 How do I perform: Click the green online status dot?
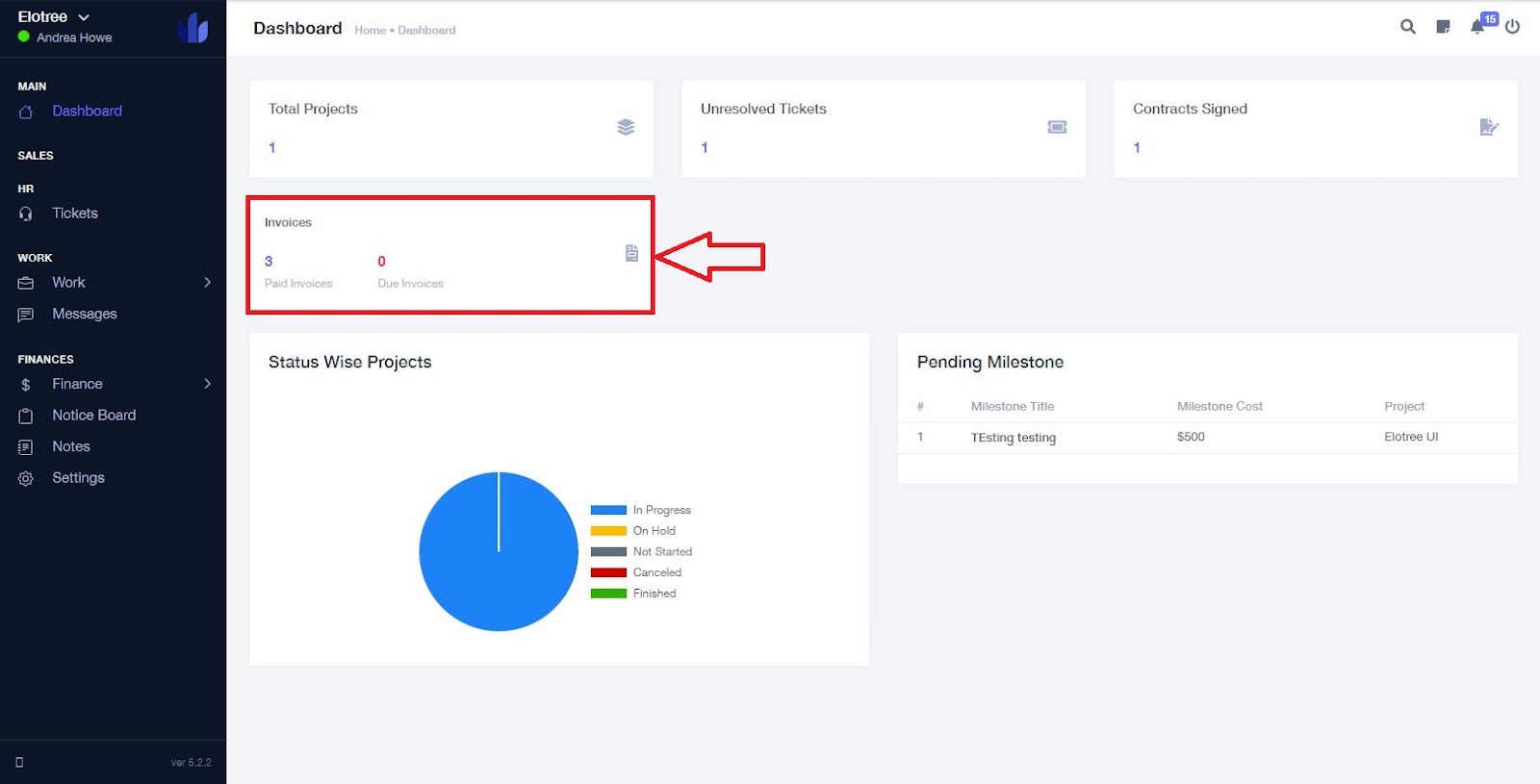24,37
